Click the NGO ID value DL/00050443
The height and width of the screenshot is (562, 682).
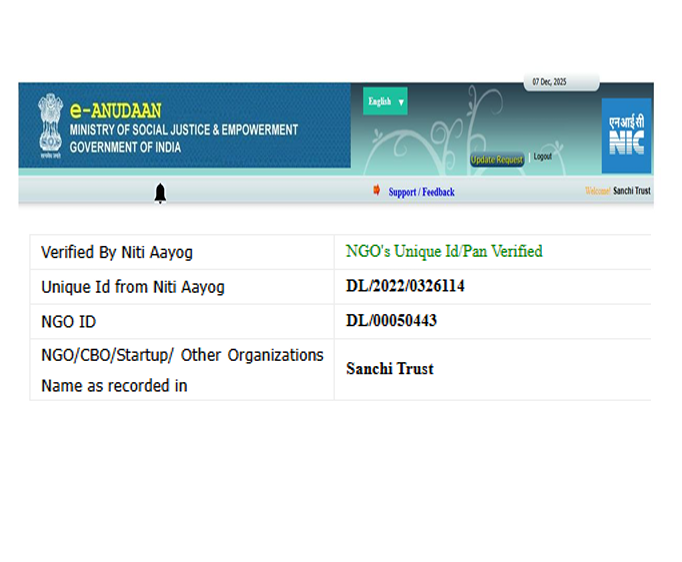click(391, 321)
